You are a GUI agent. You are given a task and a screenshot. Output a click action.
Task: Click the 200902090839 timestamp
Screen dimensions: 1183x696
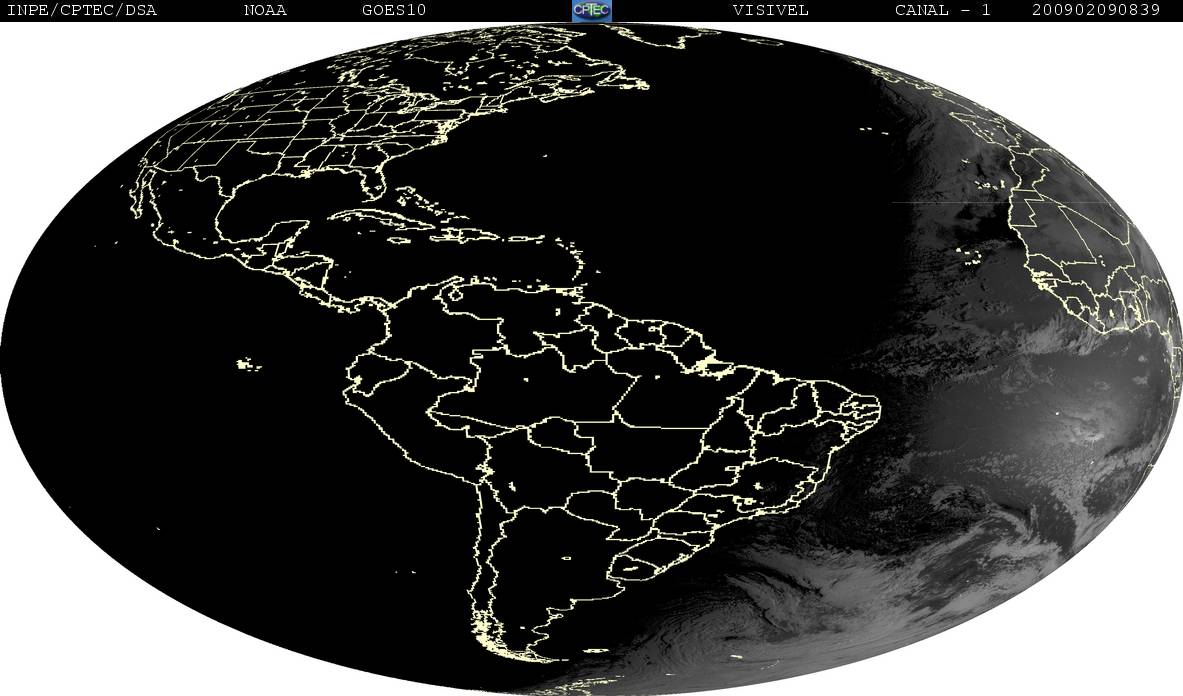coord(1096,10)
